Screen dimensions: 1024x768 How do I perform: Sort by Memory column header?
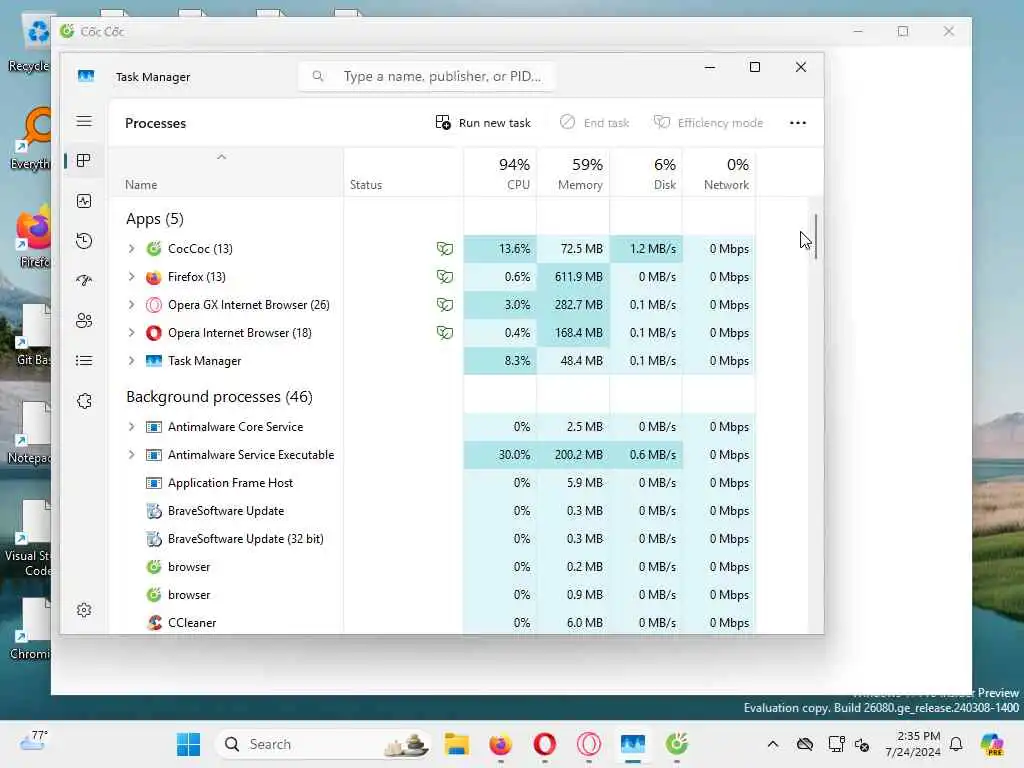tap(573, 173)
